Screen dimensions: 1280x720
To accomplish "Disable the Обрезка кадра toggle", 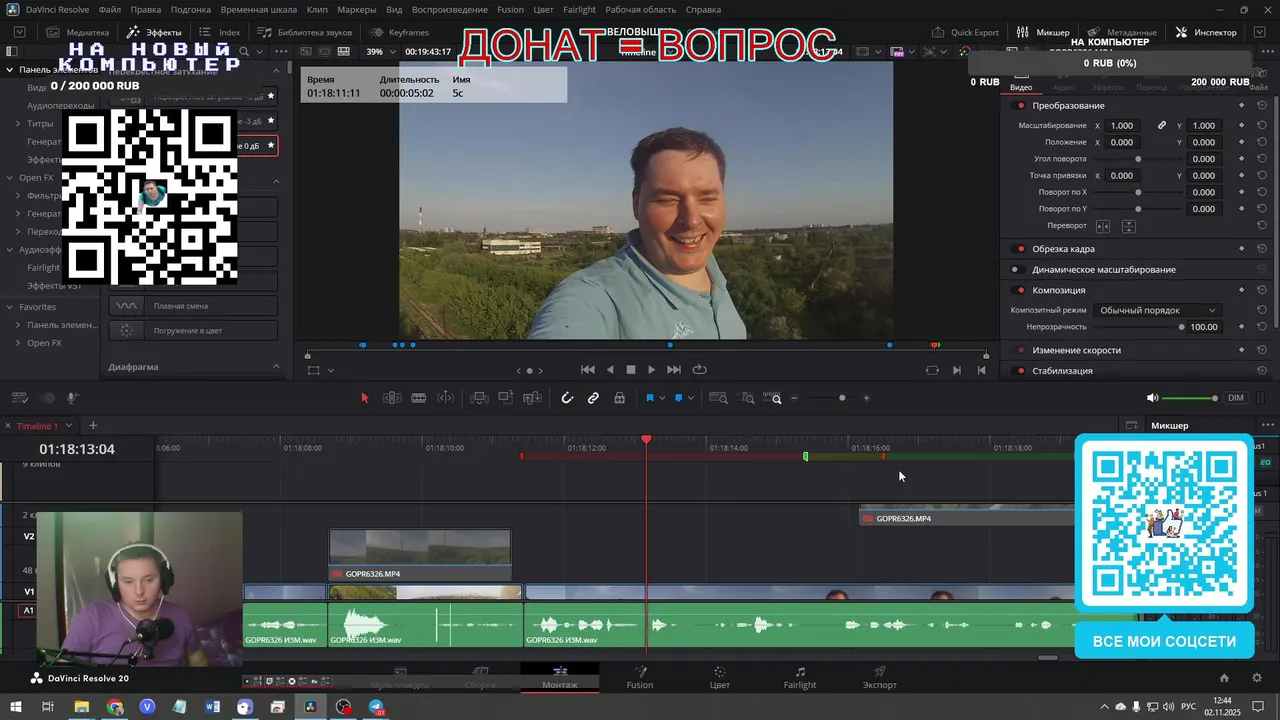I will click(1020, 249).
